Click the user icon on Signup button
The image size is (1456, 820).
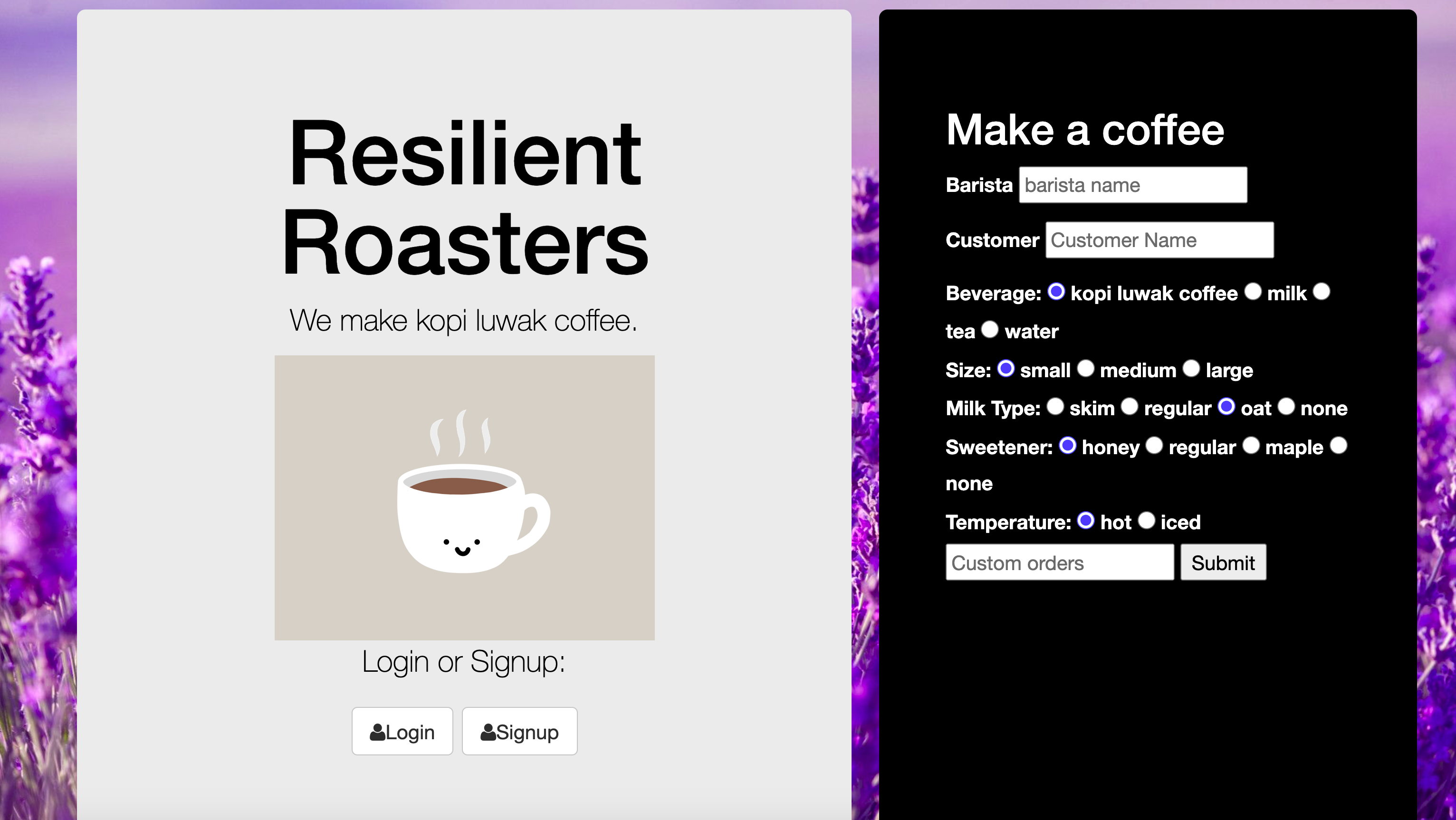pos(488,732)
